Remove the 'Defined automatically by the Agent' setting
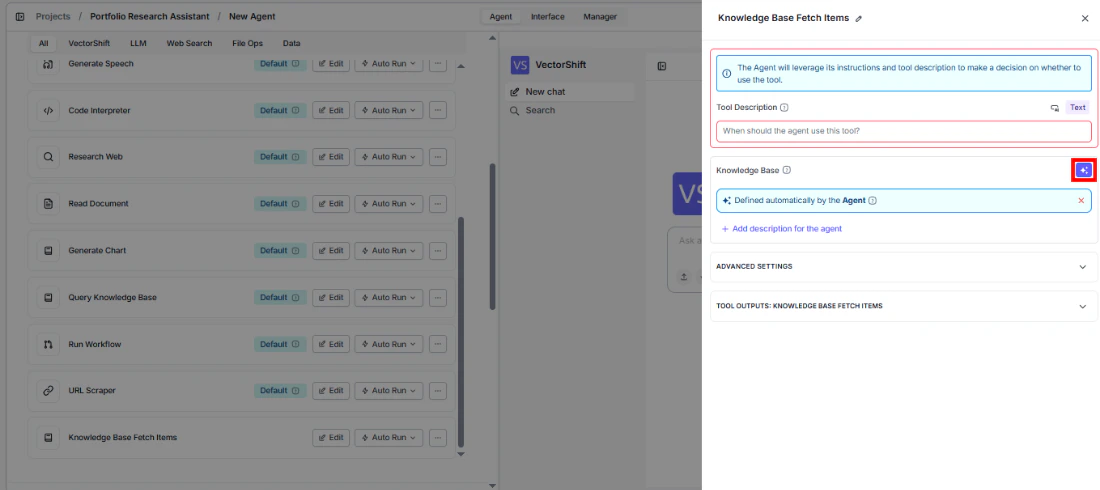The image size is (1100, 490). click(1081, 200)
